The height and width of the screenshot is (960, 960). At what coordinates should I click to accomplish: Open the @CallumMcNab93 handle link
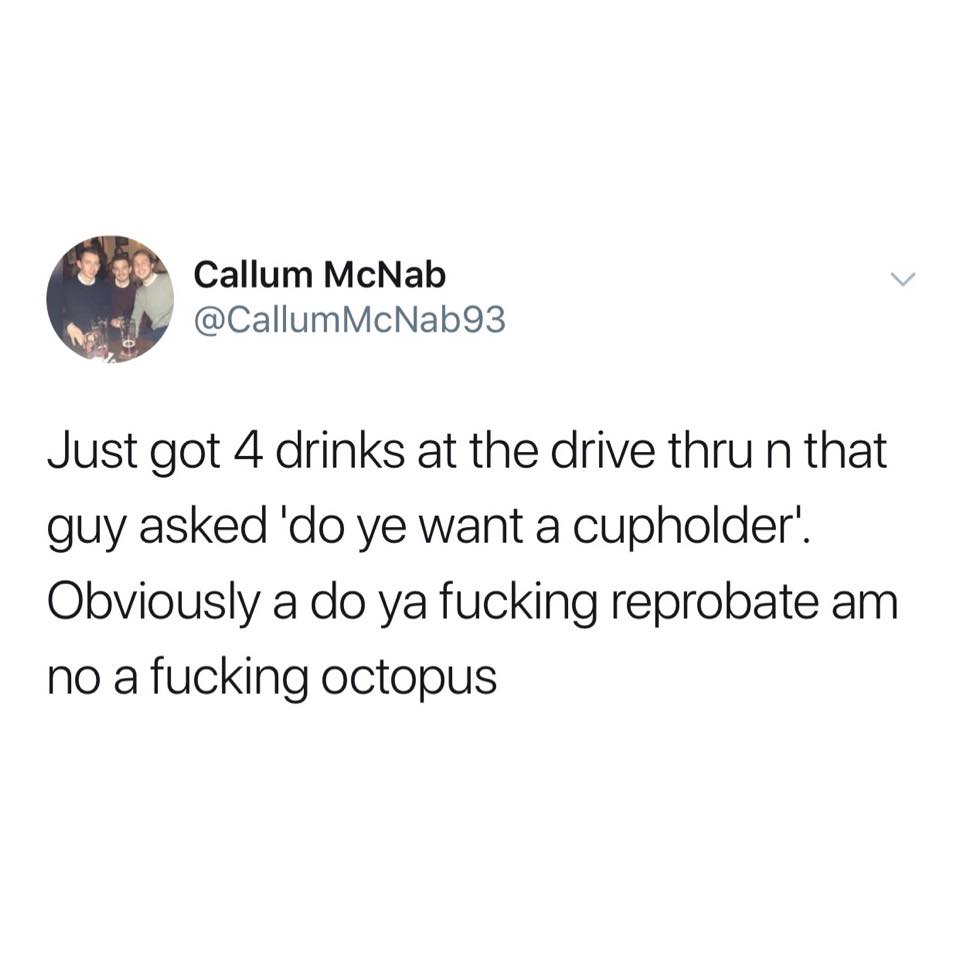(350, 320)
